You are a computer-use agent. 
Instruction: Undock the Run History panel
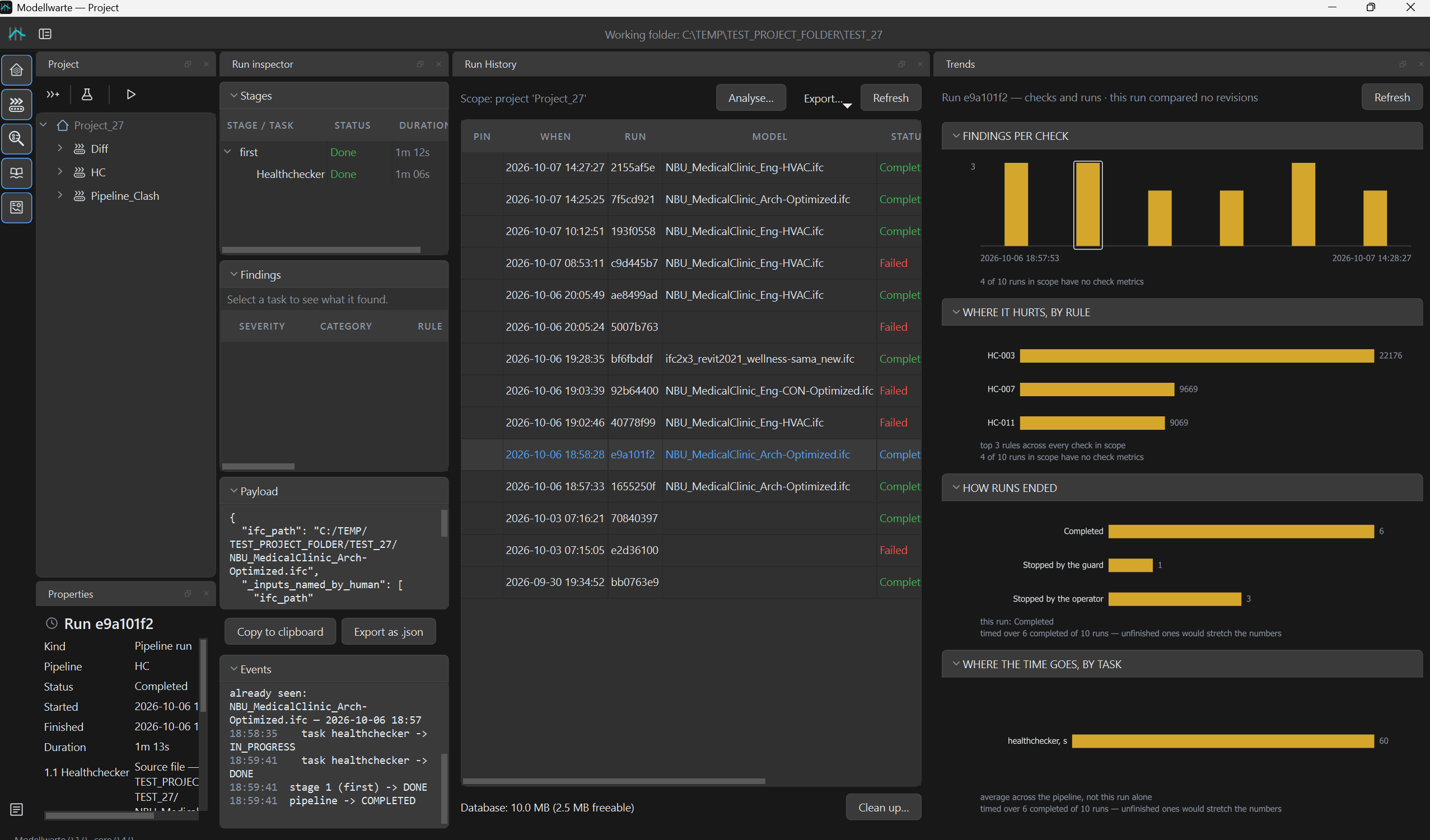pyautogui.click(x=901, y=64)
